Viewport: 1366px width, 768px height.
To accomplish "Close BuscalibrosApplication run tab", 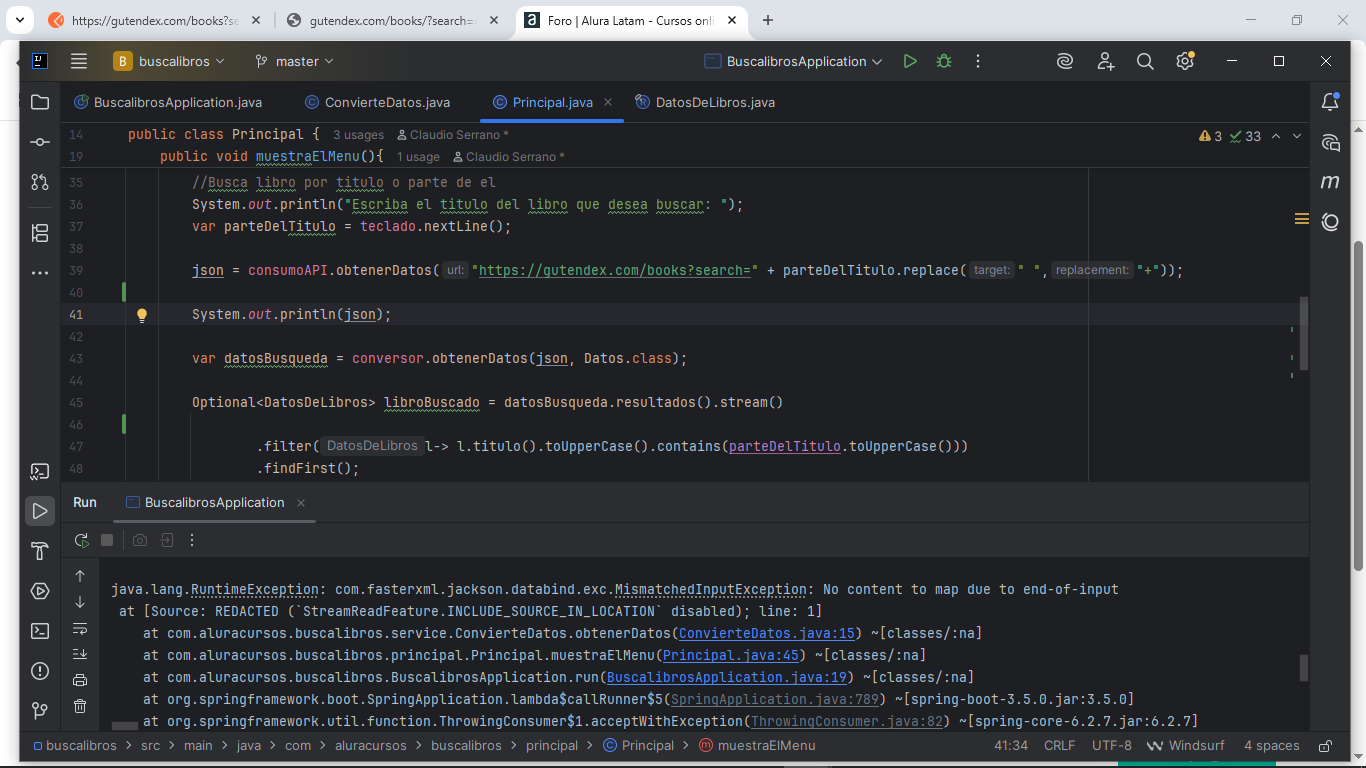I will coord(301,503).
